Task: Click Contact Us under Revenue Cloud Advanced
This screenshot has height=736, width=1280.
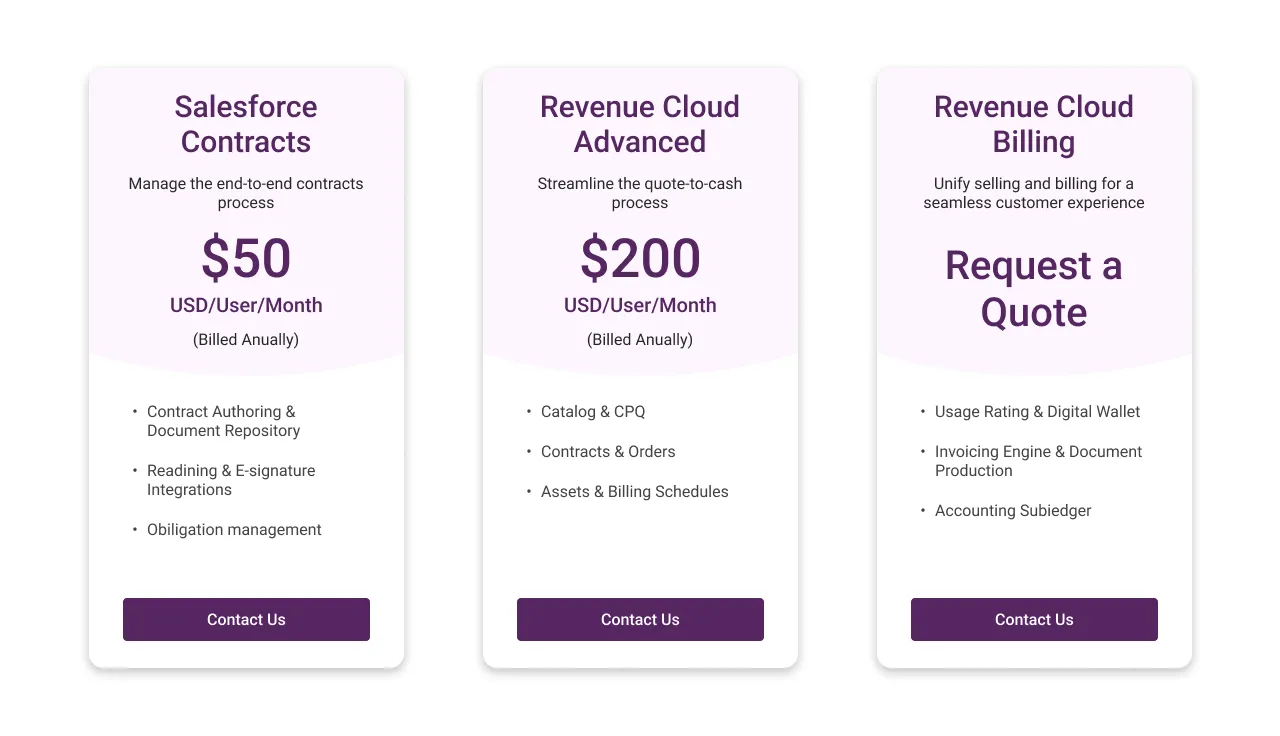Action: pos(640,619)
